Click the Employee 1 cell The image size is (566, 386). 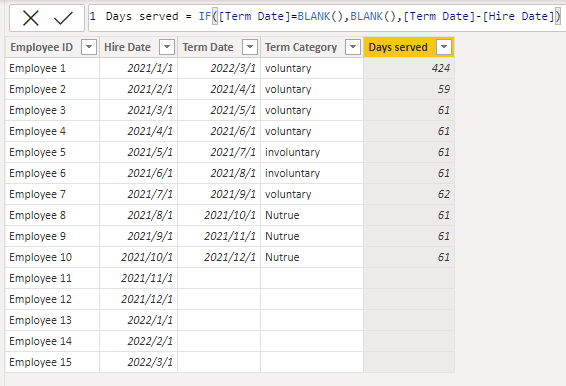click(x=52, y=68)
